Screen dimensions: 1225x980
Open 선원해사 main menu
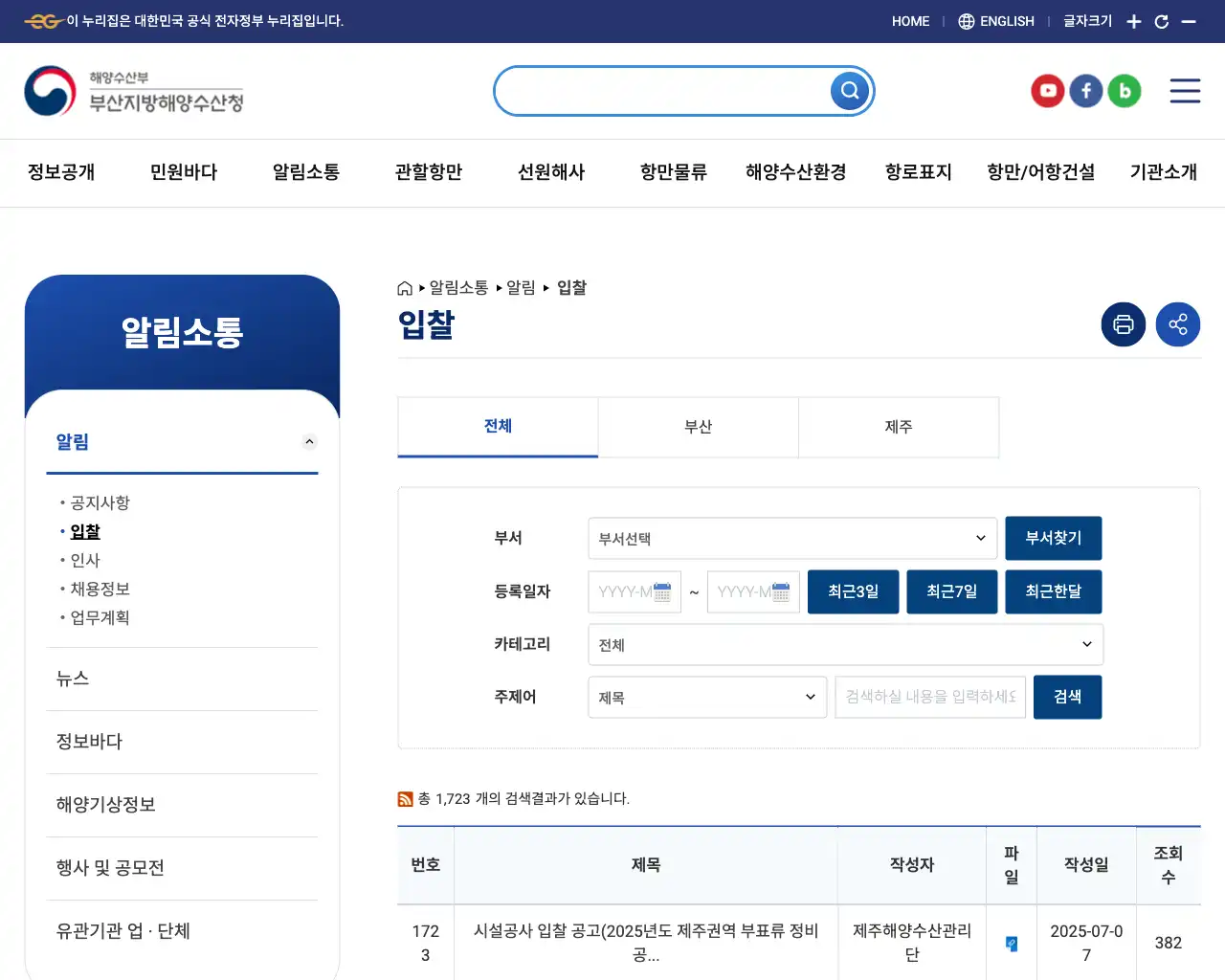[551, 172]
